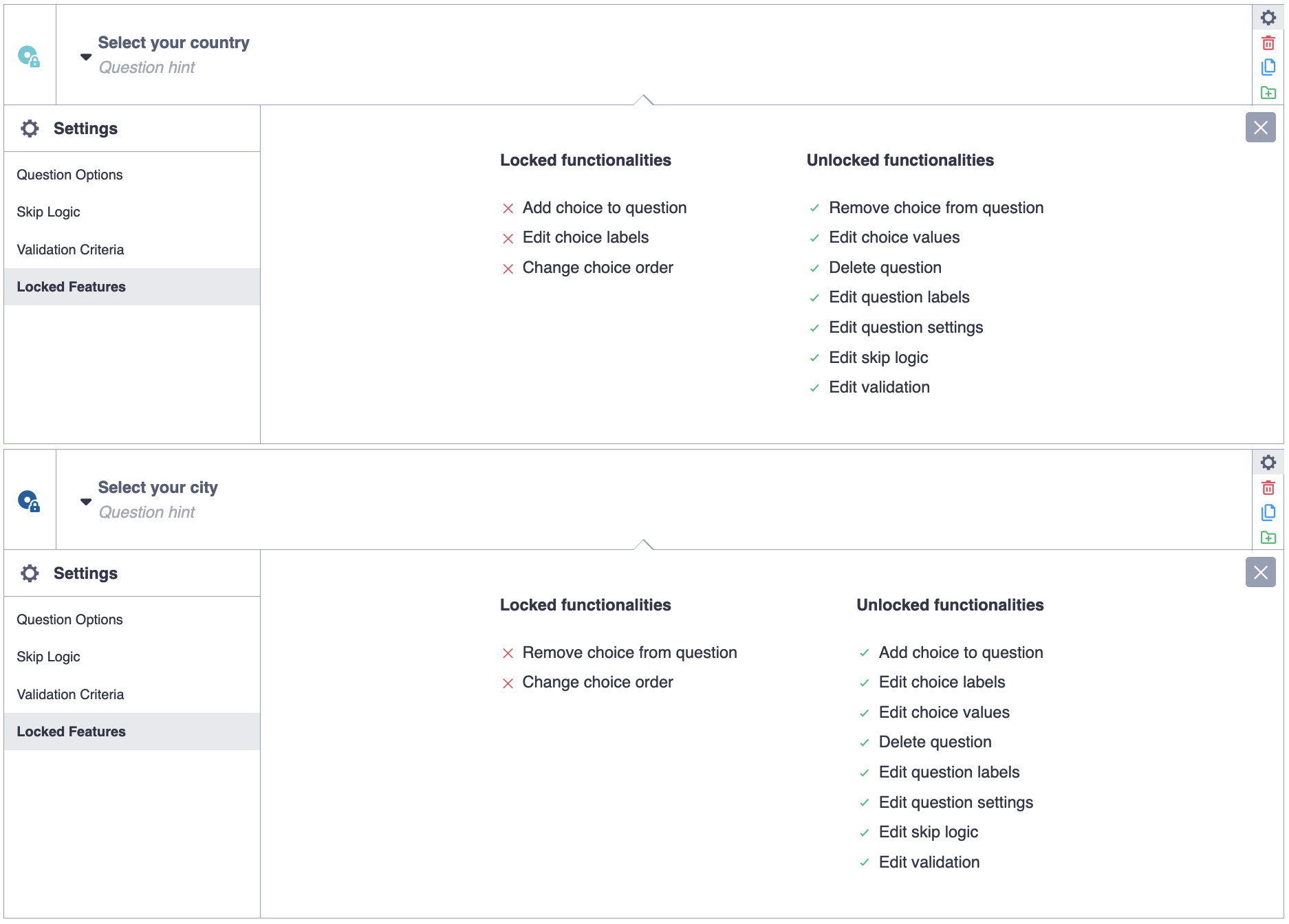Open settings gear for the country question
The image size is (1289, 924).
1268,18
